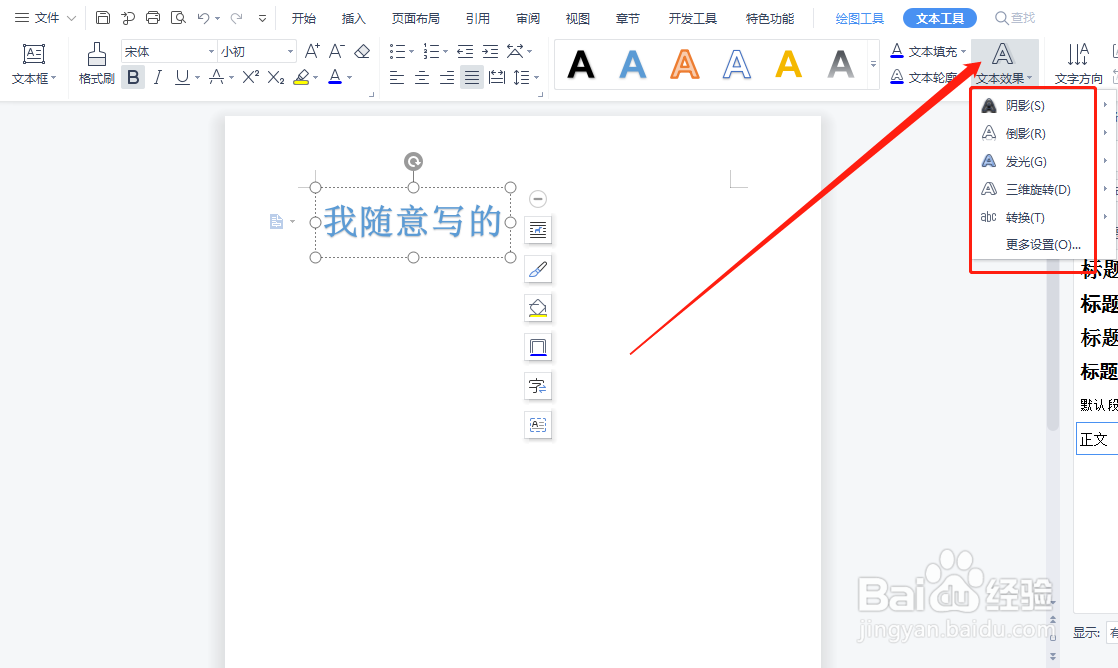
Task: Open the floating brush style icon beside textbox
Action: (x=538, y=268)
